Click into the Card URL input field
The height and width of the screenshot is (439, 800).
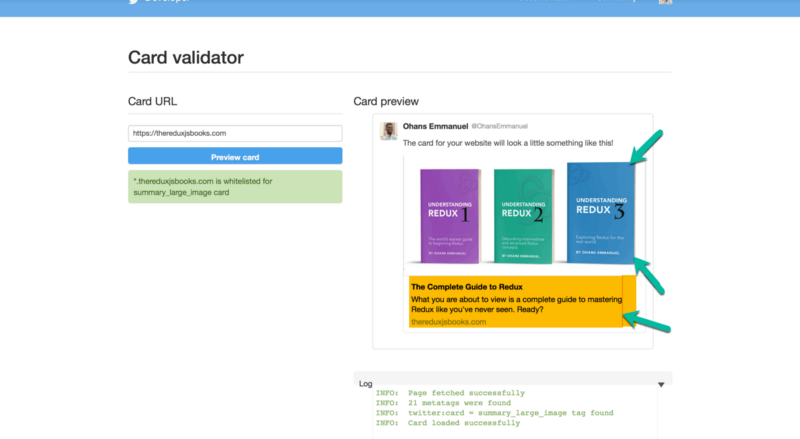click(x=235, y=133)
